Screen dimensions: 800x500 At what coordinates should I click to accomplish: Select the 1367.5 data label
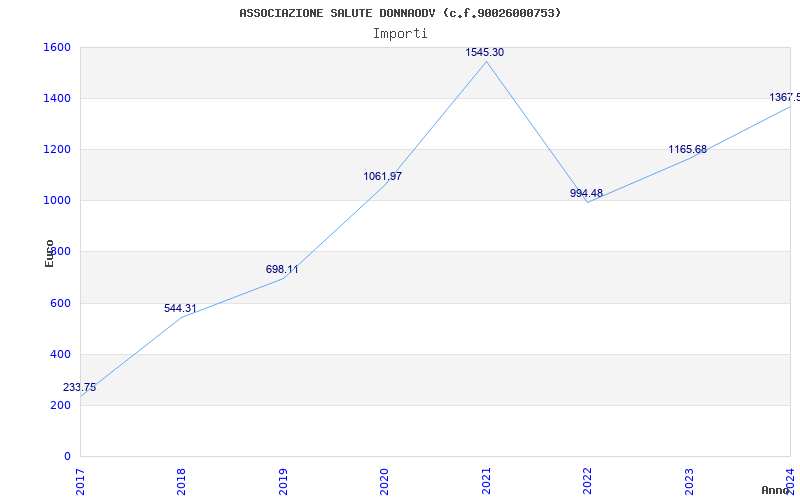(784, 97)
